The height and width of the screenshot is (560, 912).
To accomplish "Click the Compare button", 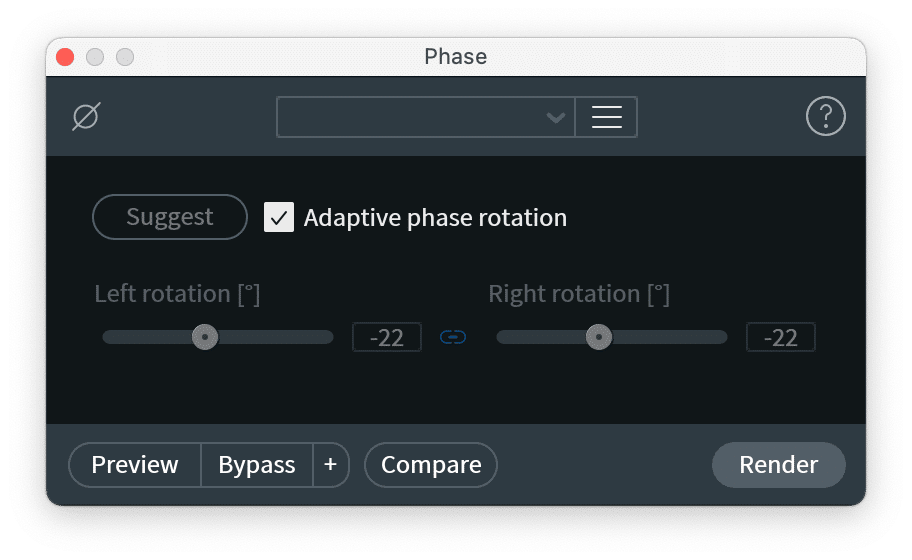I will click(x=431, y=465).
